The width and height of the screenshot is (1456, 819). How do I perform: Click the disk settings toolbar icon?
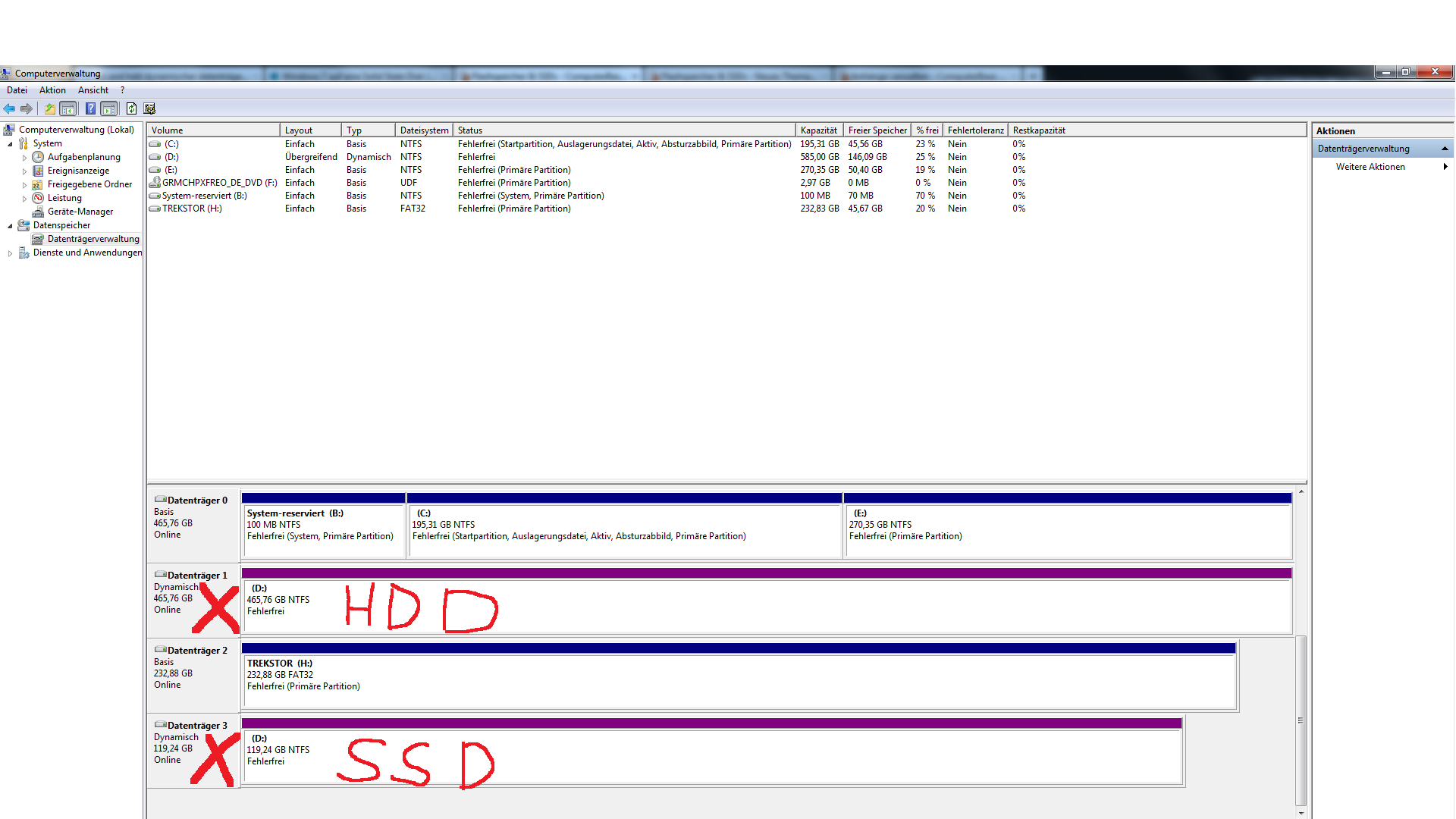149,108
